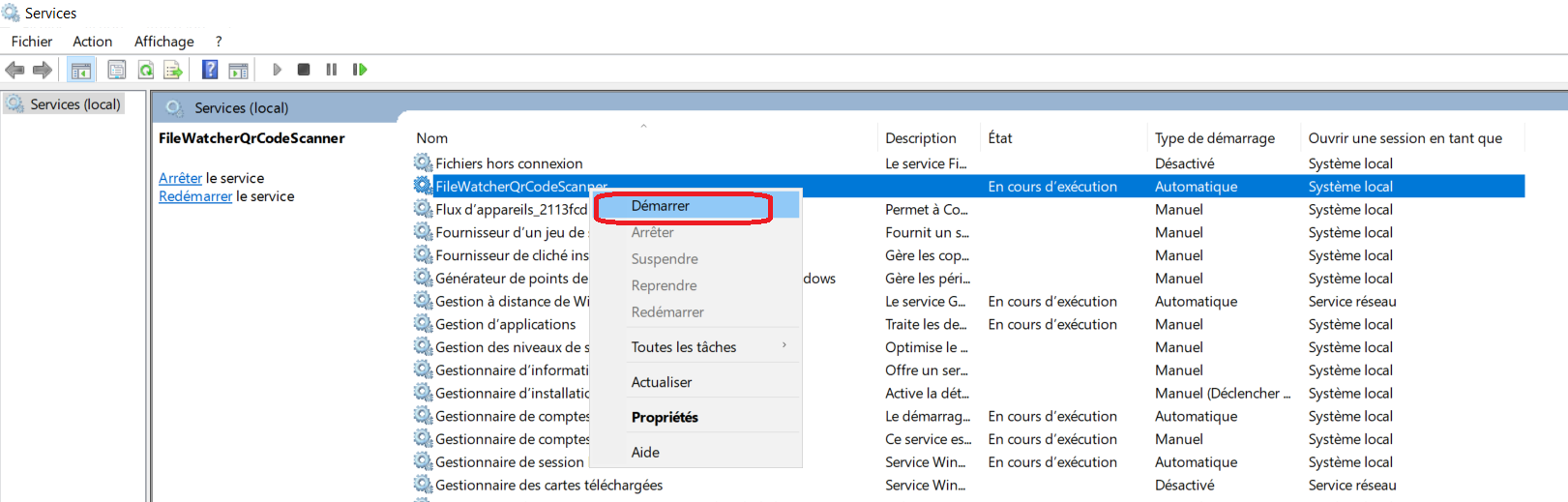
Task: Select 'Services (local)' in left tree
Action: (x=74, y=104)
